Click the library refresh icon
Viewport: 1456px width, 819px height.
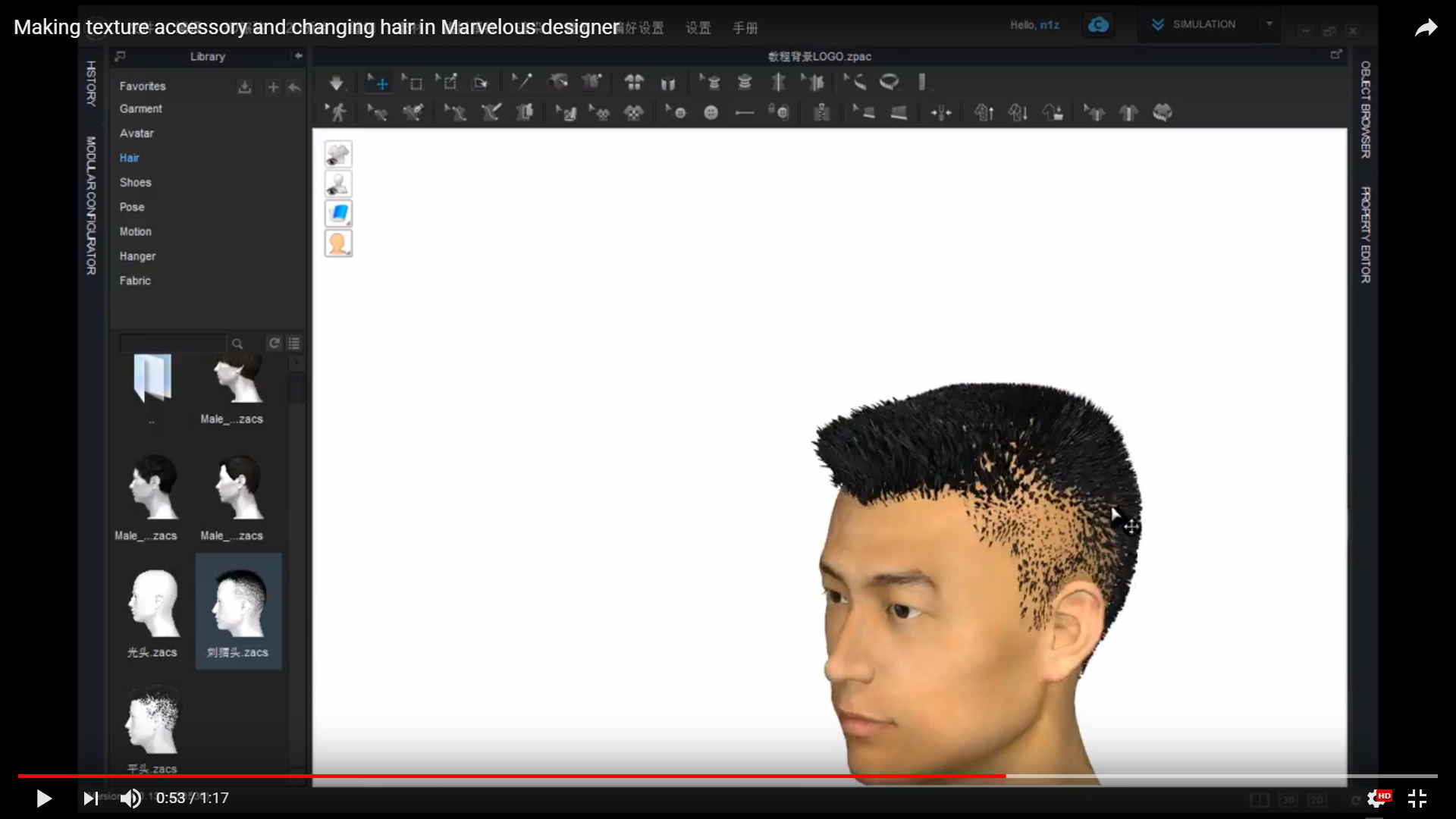275,344
